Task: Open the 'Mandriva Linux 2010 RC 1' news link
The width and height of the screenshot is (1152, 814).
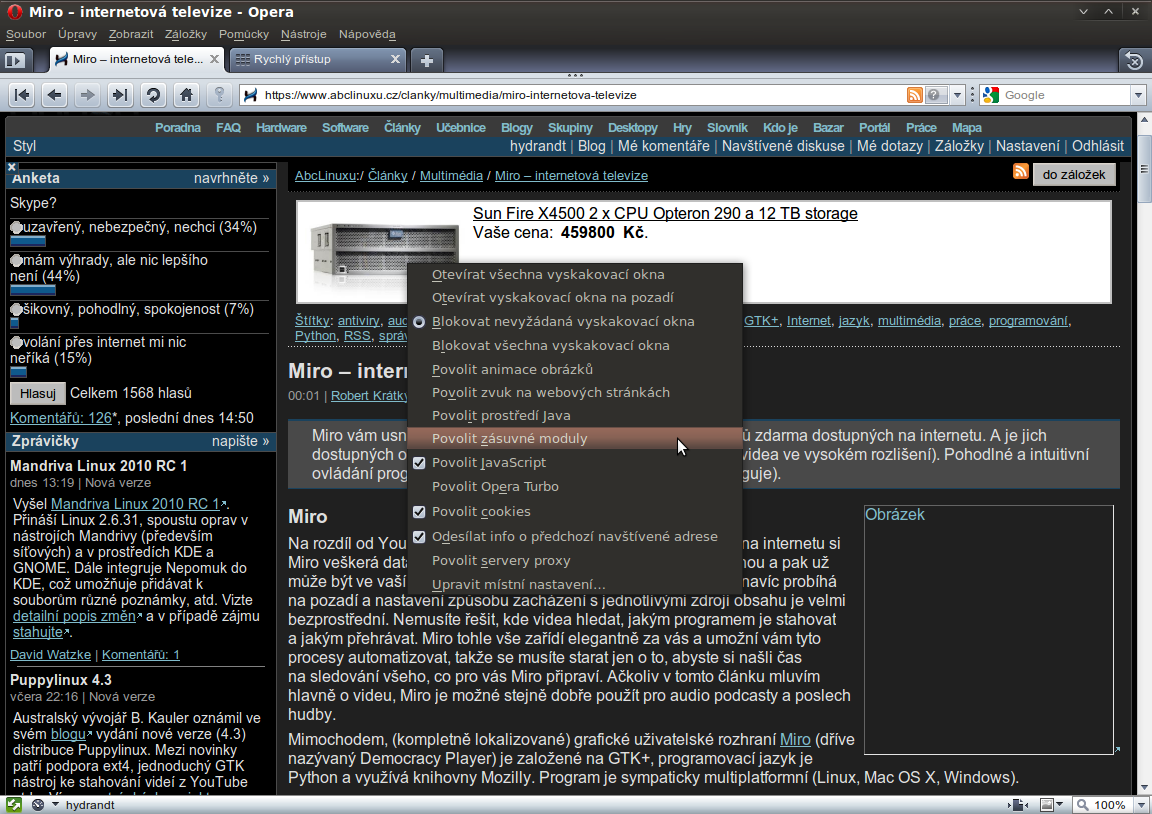Action: pyautogui.click(x=135, y=504)
